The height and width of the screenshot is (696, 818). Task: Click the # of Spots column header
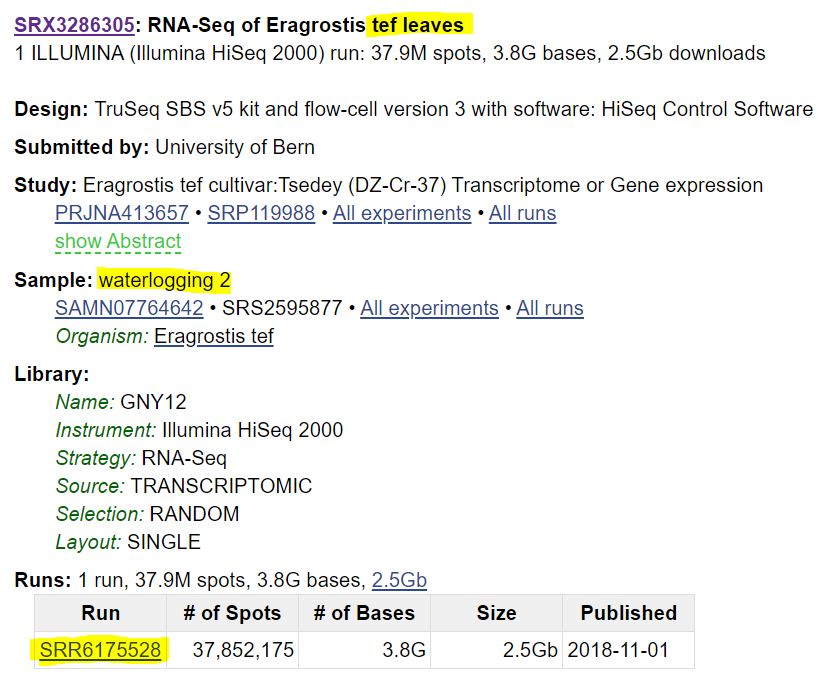[232, 613]
